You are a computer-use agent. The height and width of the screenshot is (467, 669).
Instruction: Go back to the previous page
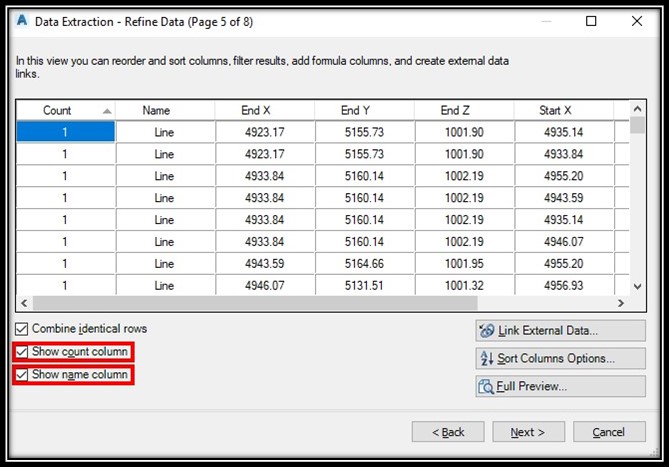[448, 432]
